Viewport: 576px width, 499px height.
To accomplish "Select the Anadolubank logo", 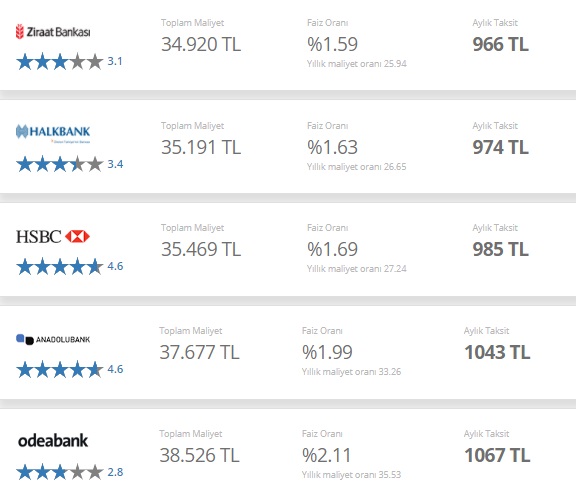I will tap(53, 339).
